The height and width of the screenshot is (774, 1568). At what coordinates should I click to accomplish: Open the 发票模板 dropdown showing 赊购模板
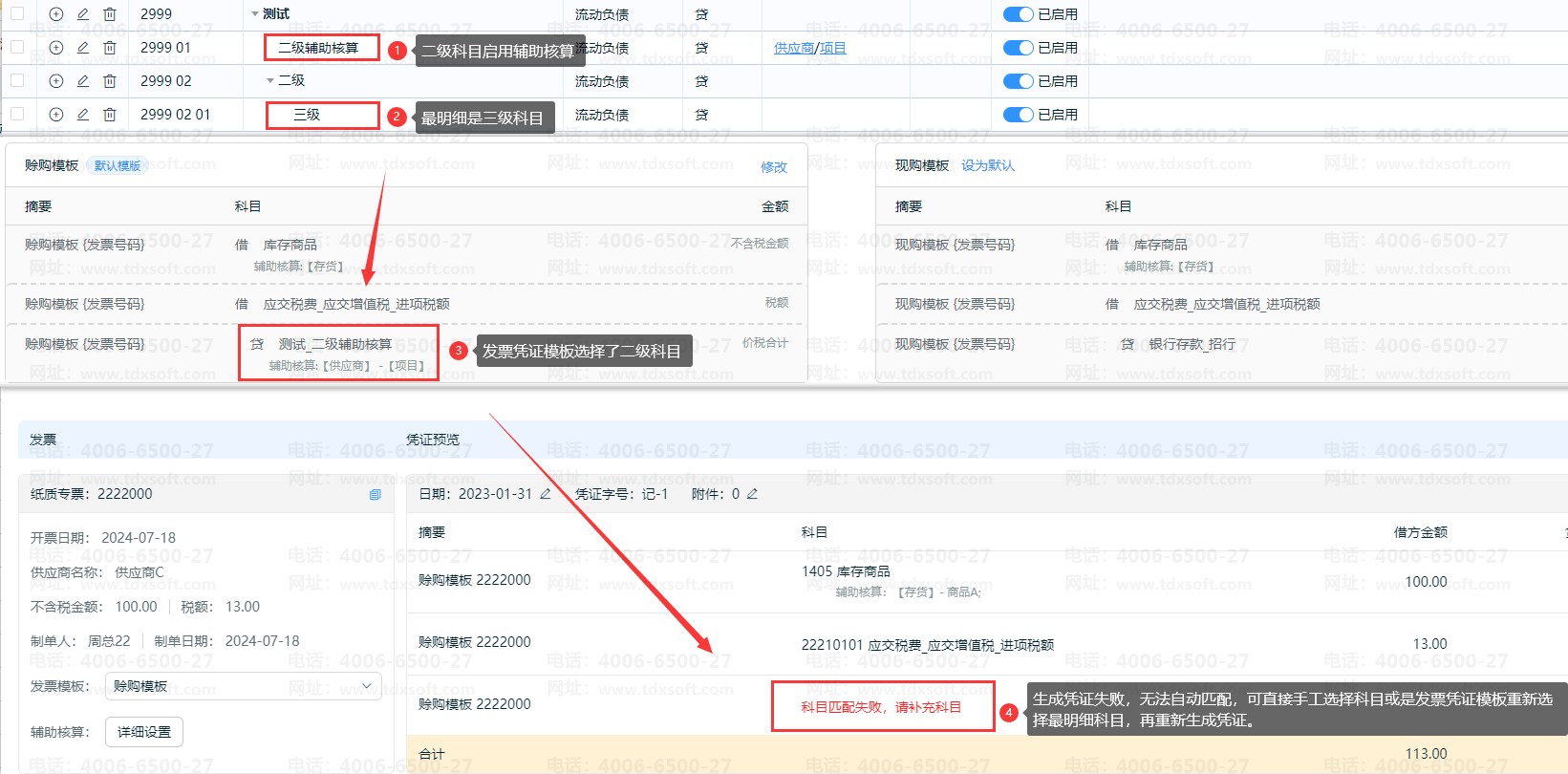[244, 686]
